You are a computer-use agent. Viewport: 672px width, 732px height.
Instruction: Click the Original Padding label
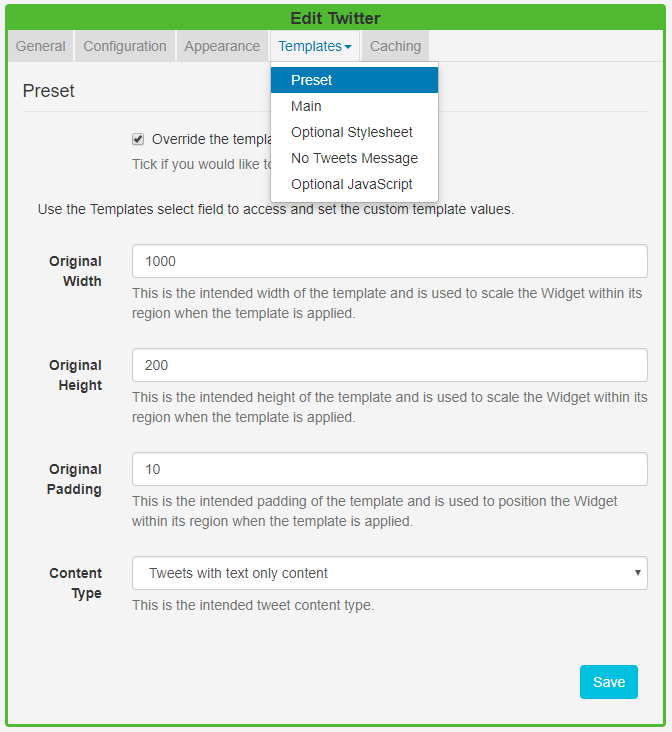coord(75,479)
